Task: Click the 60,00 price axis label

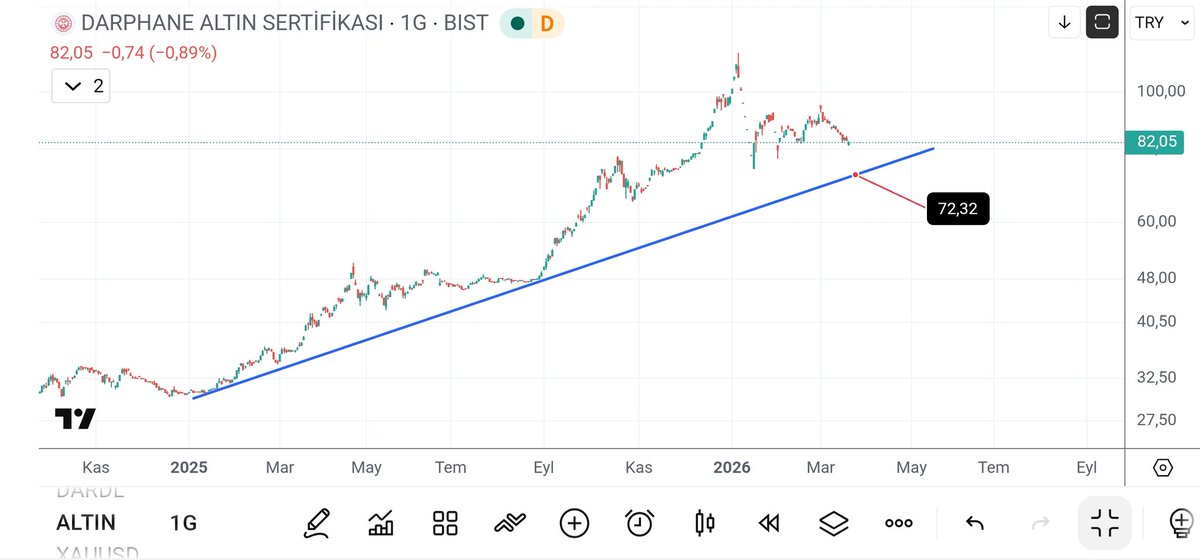Action: tap(1157, 221)
